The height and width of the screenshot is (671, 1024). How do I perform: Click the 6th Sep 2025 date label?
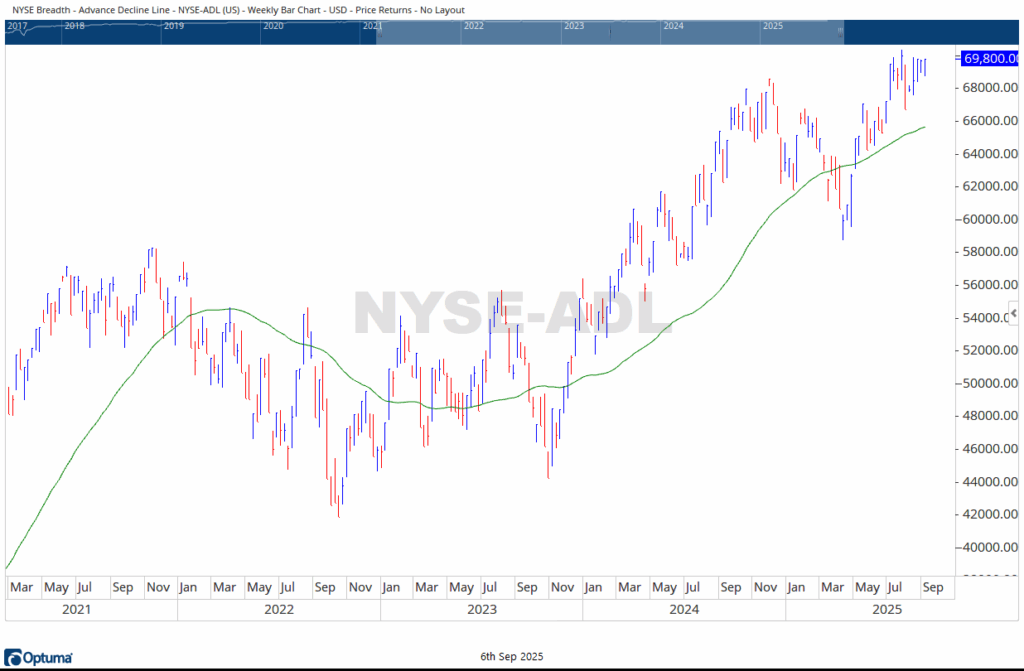click(510, 656)
